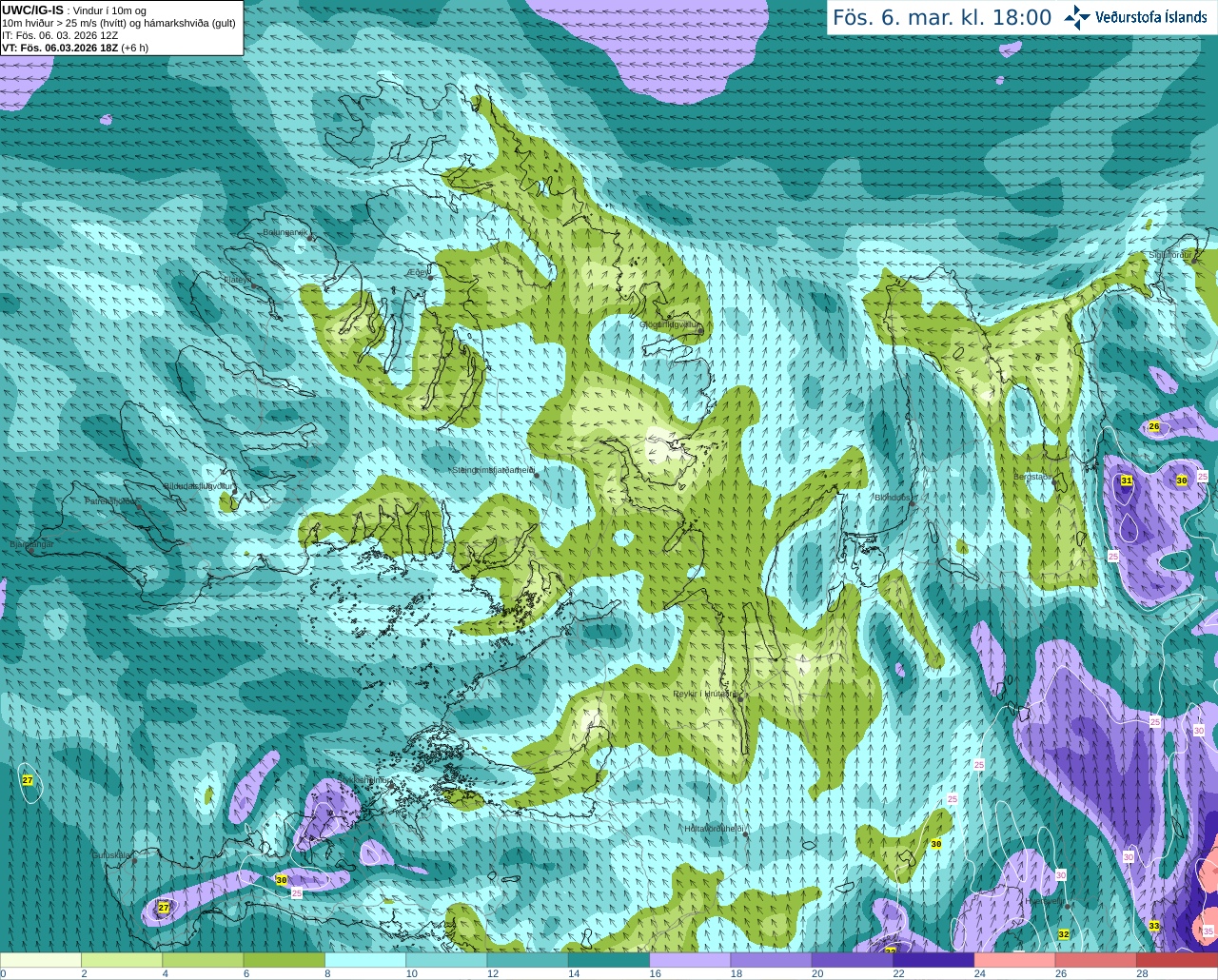This screenshot has width=1218, height=980.
Task: Click the Bergstaðir station label
Action: (x=1031, y=477)
